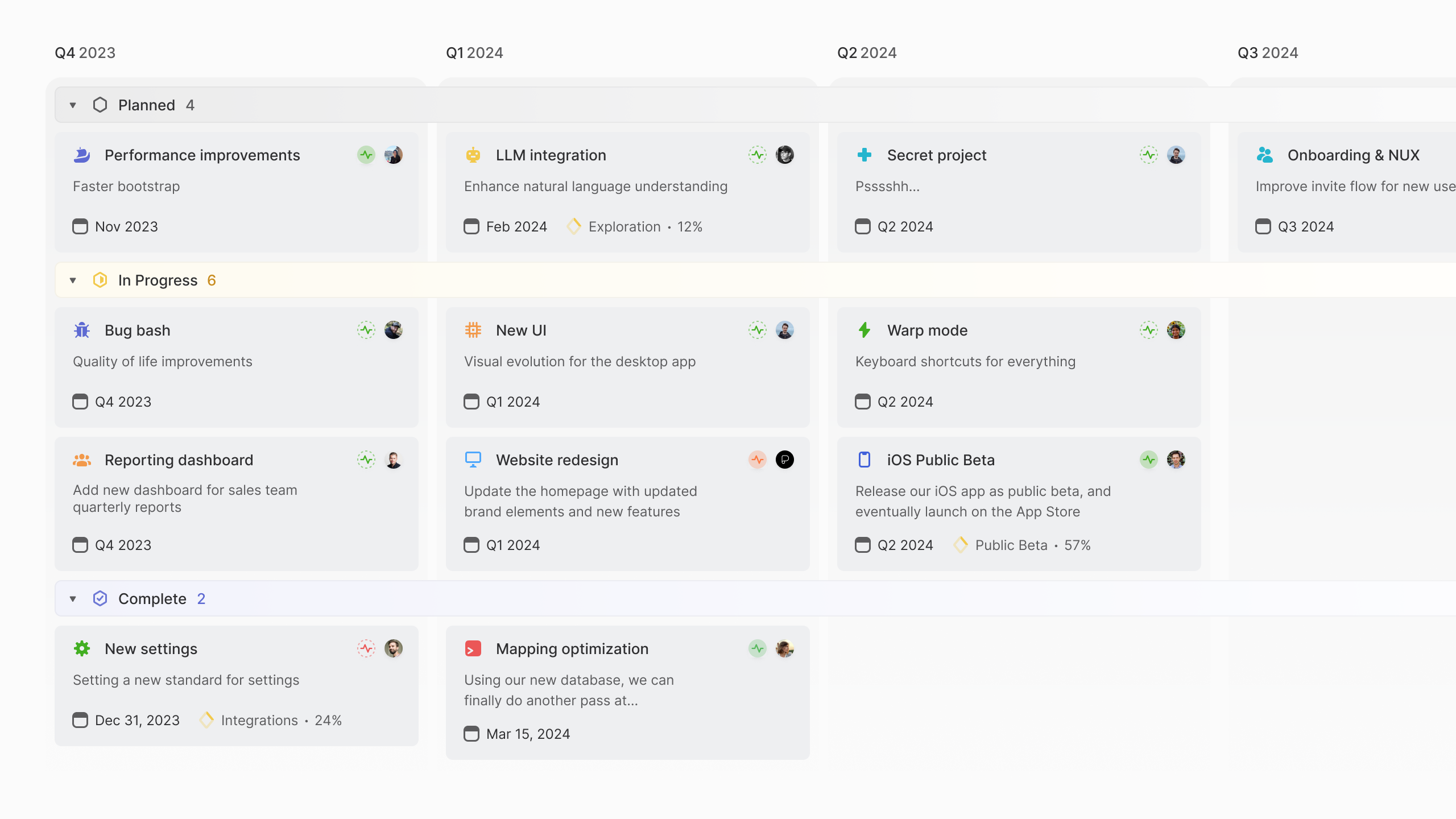Screen dimensions: 1456x819
Task: Click the red health pulse icon on New settings
Action: [x=367, y=648]
